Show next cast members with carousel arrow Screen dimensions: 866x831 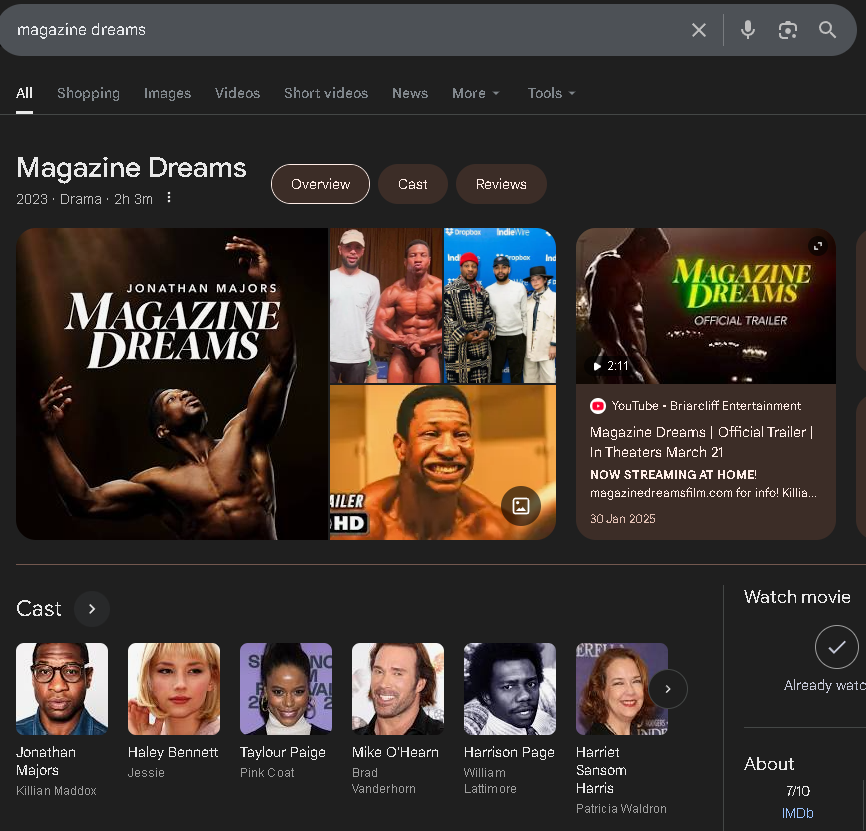[x=668, y=689]
